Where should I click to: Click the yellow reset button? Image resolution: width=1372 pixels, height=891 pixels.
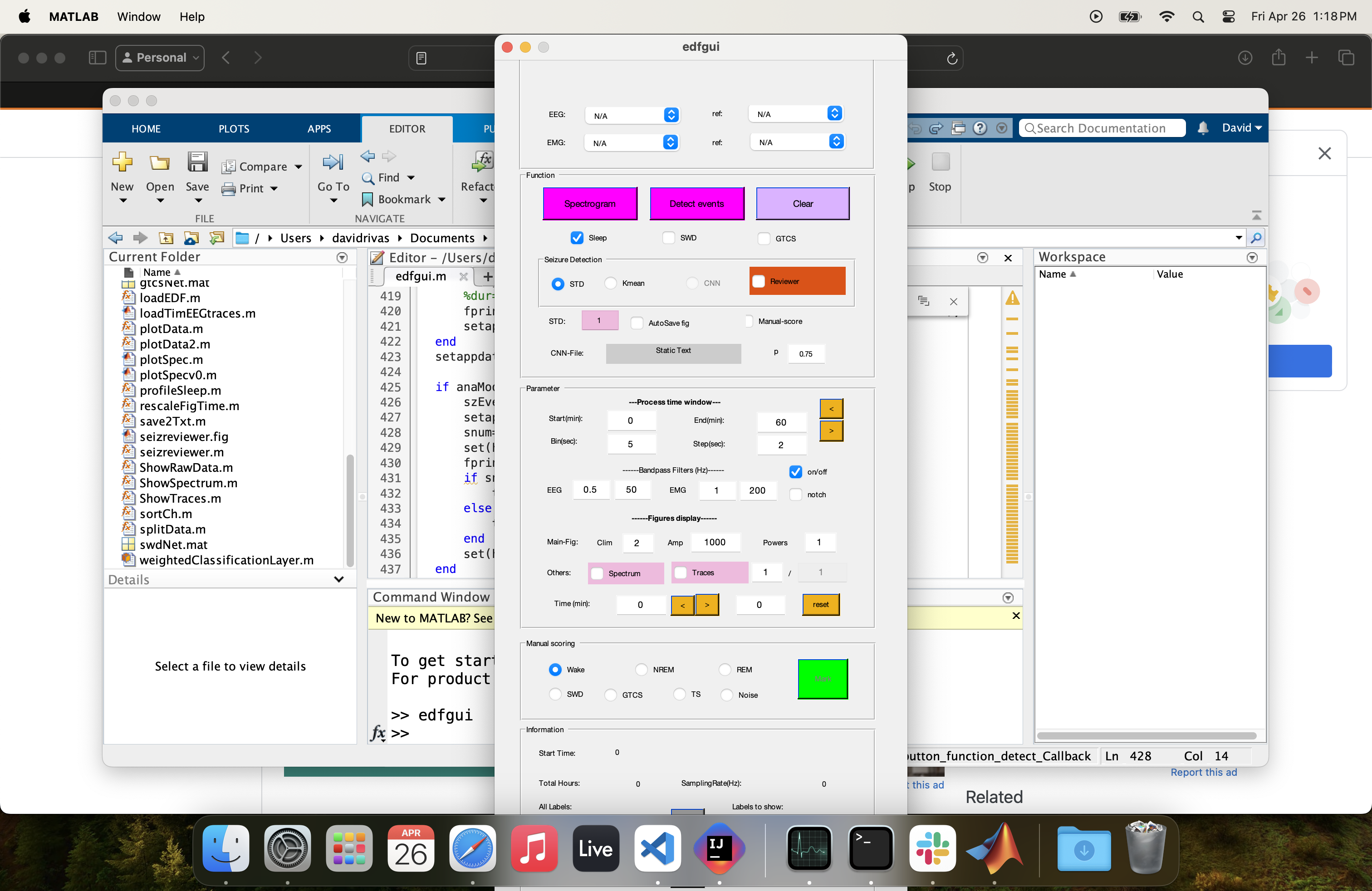pos(820,605)
